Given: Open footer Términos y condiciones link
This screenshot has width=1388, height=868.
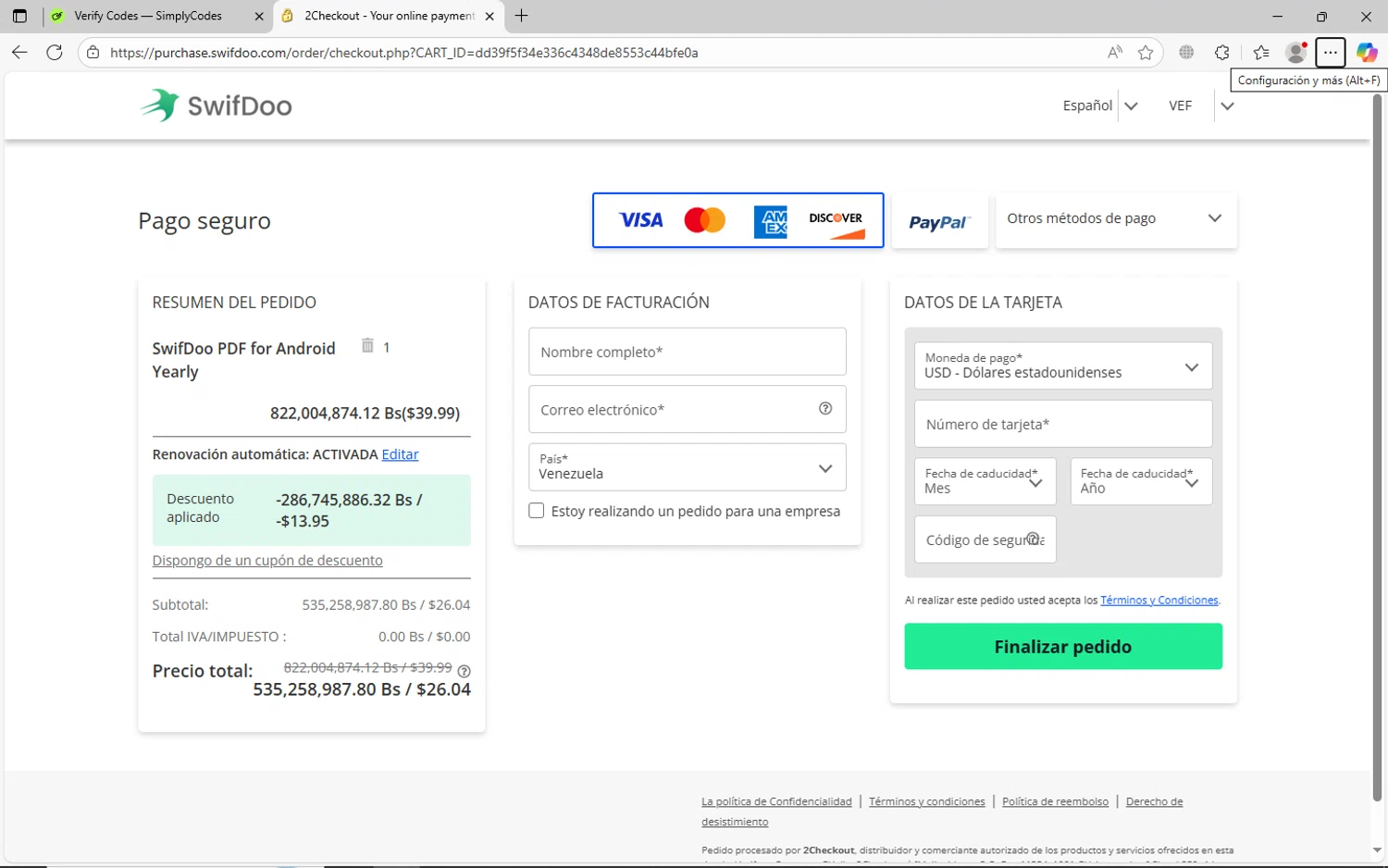Looking at the screenshot, I should coord(927,801).
